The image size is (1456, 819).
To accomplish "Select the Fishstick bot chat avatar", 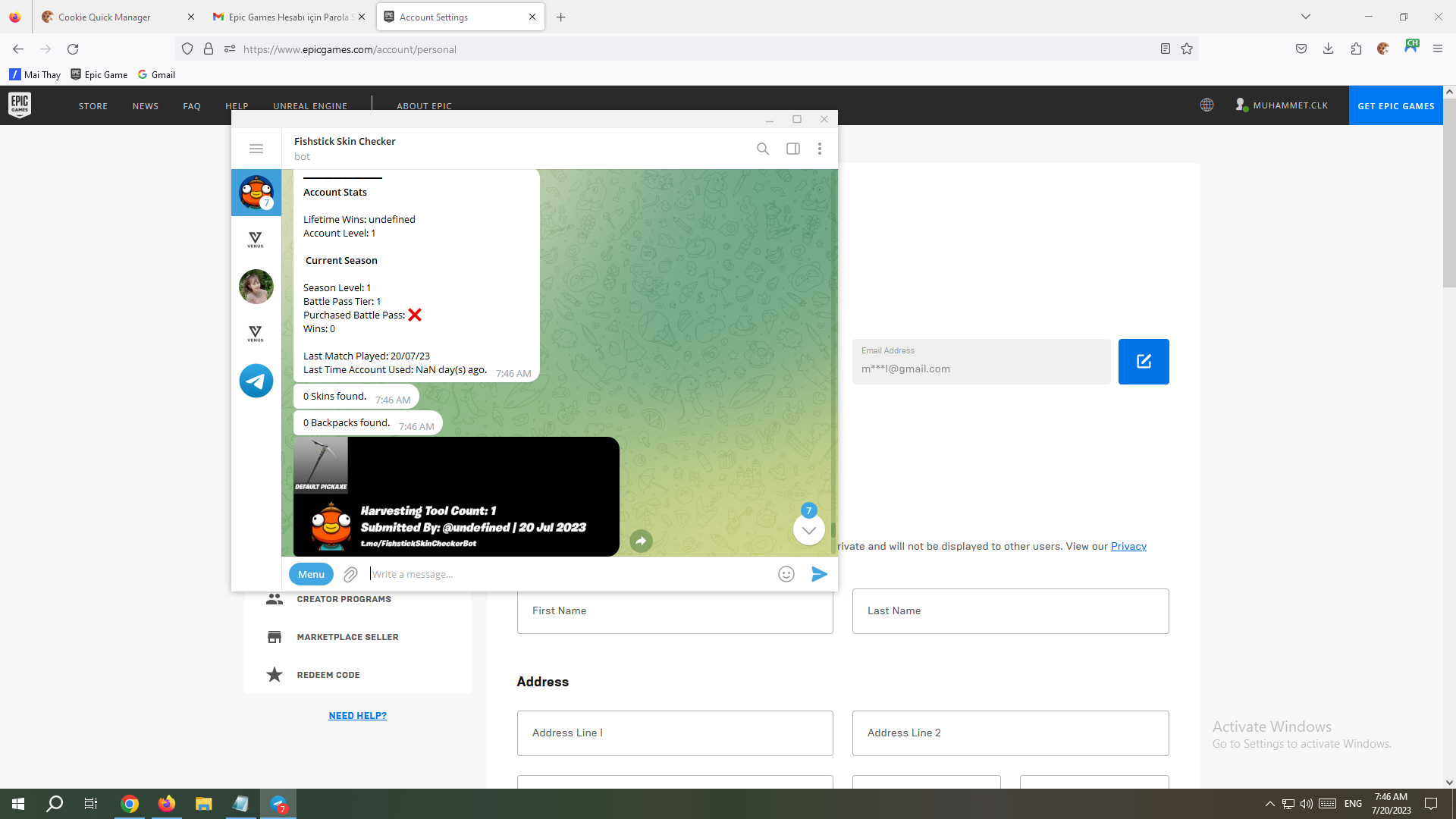I will (x=256, y=192).
